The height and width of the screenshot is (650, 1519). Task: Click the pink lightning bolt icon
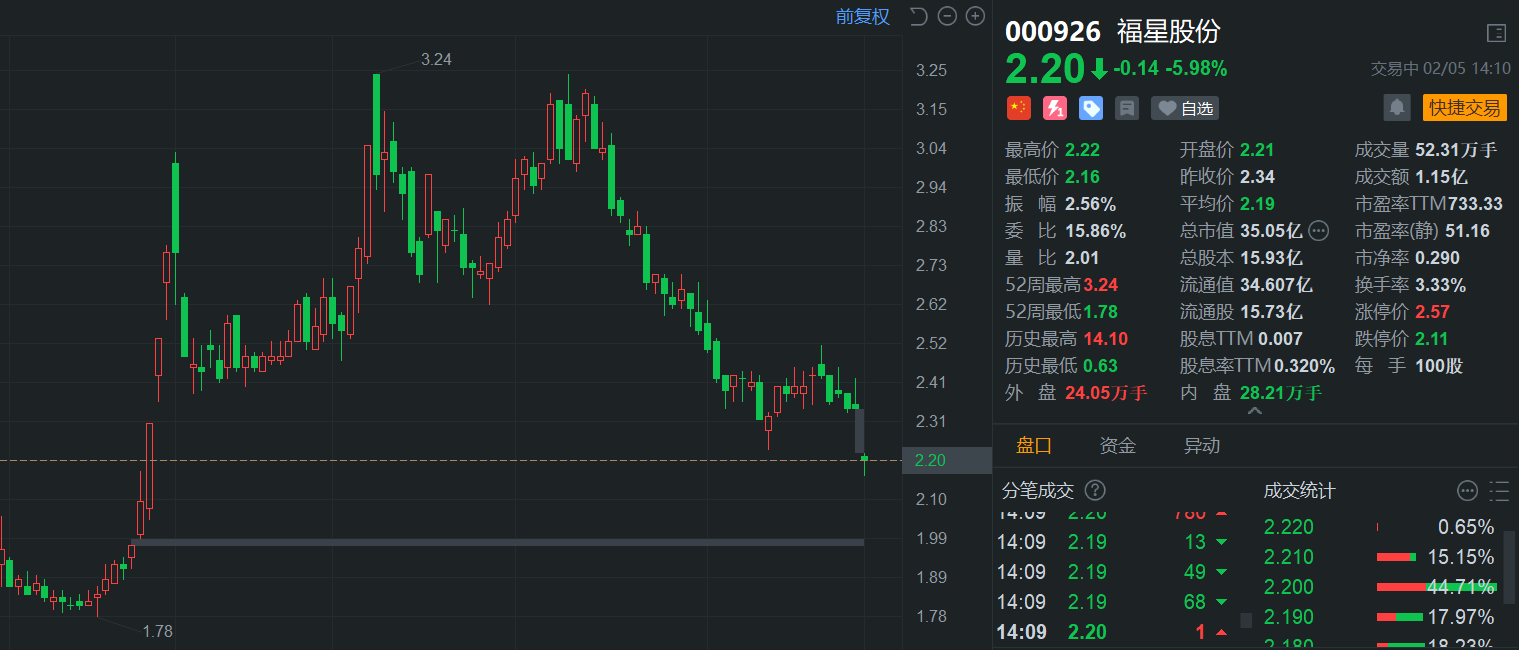point(1054,108)
